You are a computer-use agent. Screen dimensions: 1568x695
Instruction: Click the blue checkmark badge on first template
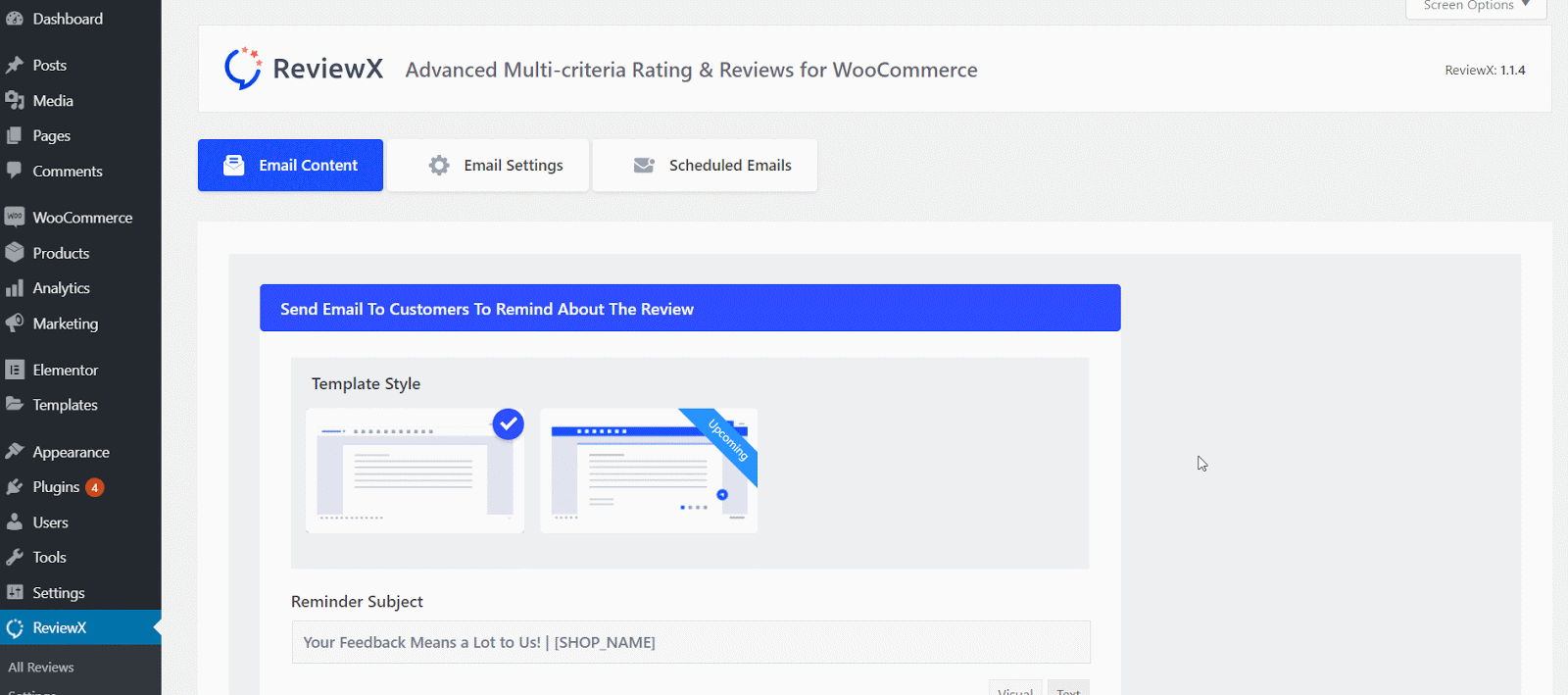pyautogui.click(x=508, y=423)
